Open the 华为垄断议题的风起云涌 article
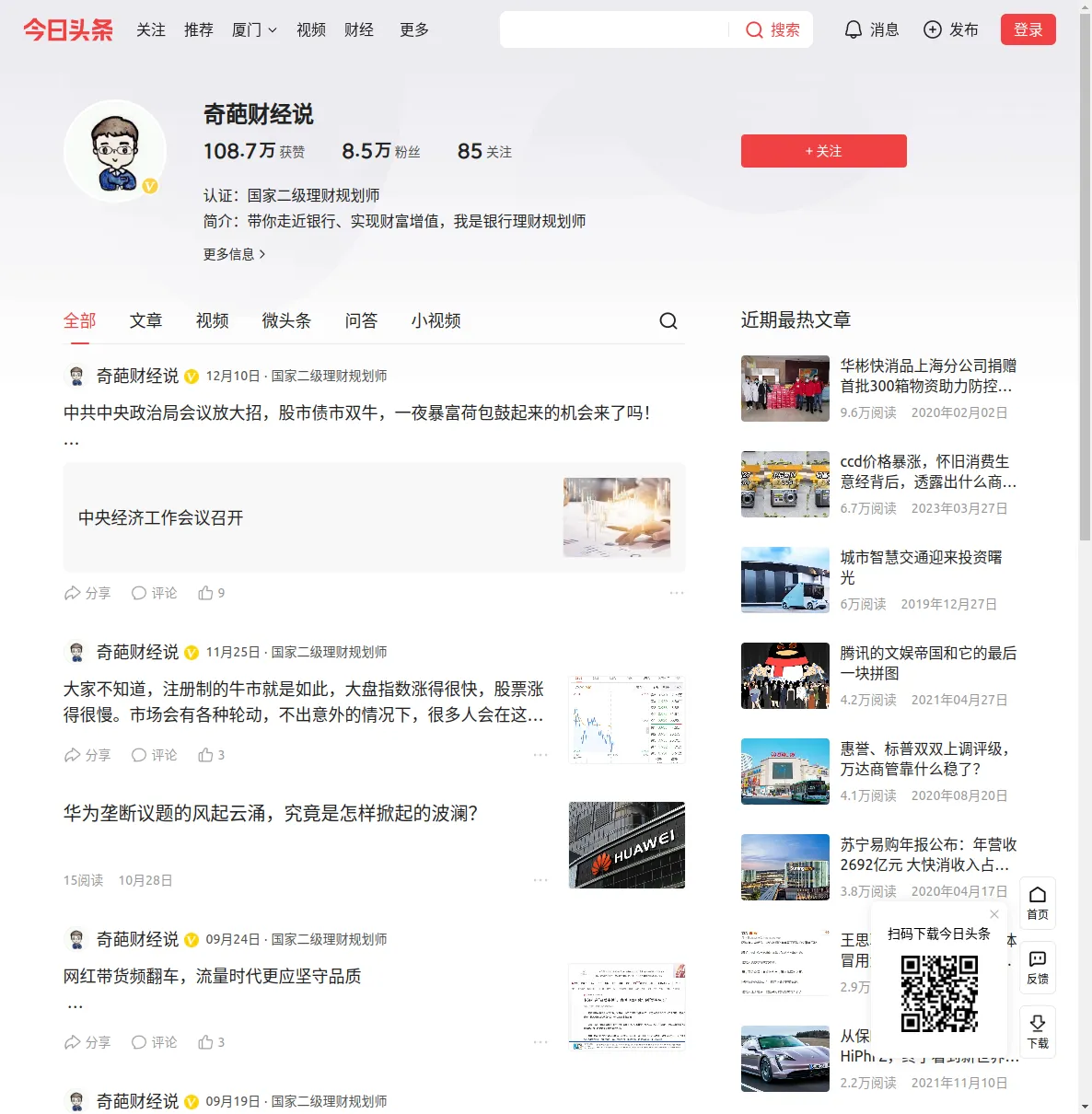The image size is (1092, 1114). [271, 813]
